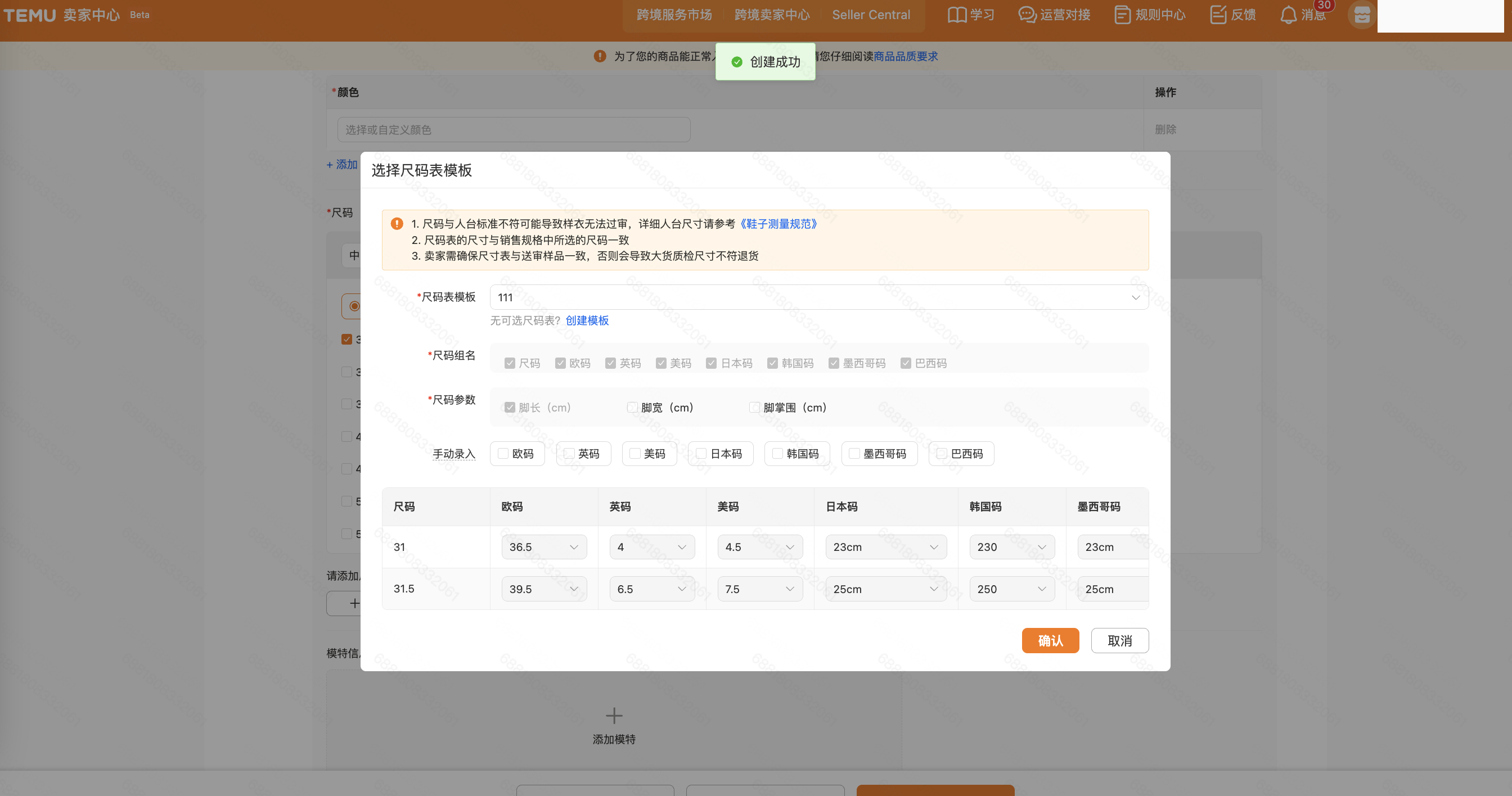Click the 反馈 feedback icon
This screenshot has width=1512, height=796.
click(x=1218, y=15)
